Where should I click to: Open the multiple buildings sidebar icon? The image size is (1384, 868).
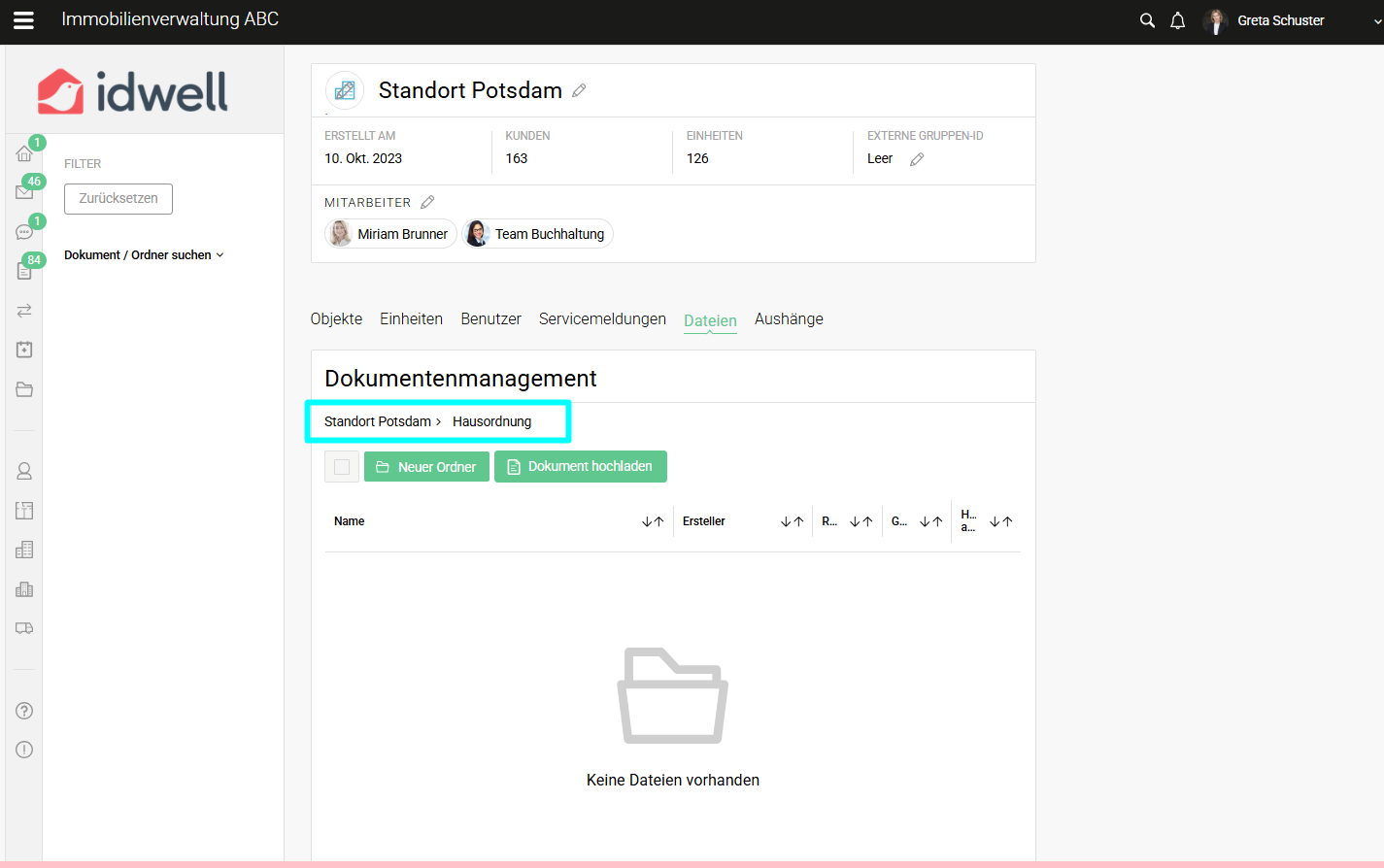pos(24,589)
